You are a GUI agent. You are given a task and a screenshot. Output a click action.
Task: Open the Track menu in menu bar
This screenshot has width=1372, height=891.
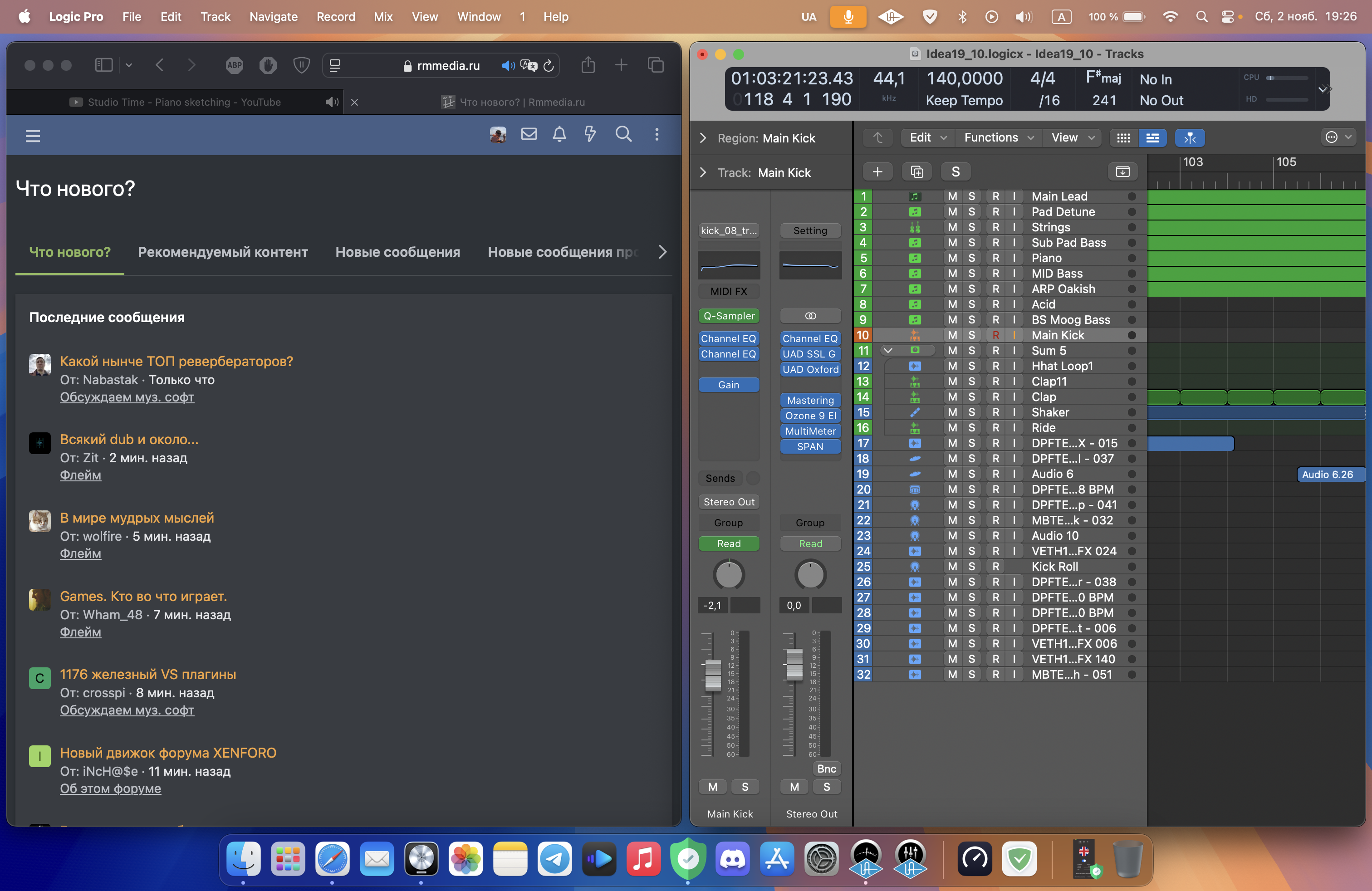215,17
